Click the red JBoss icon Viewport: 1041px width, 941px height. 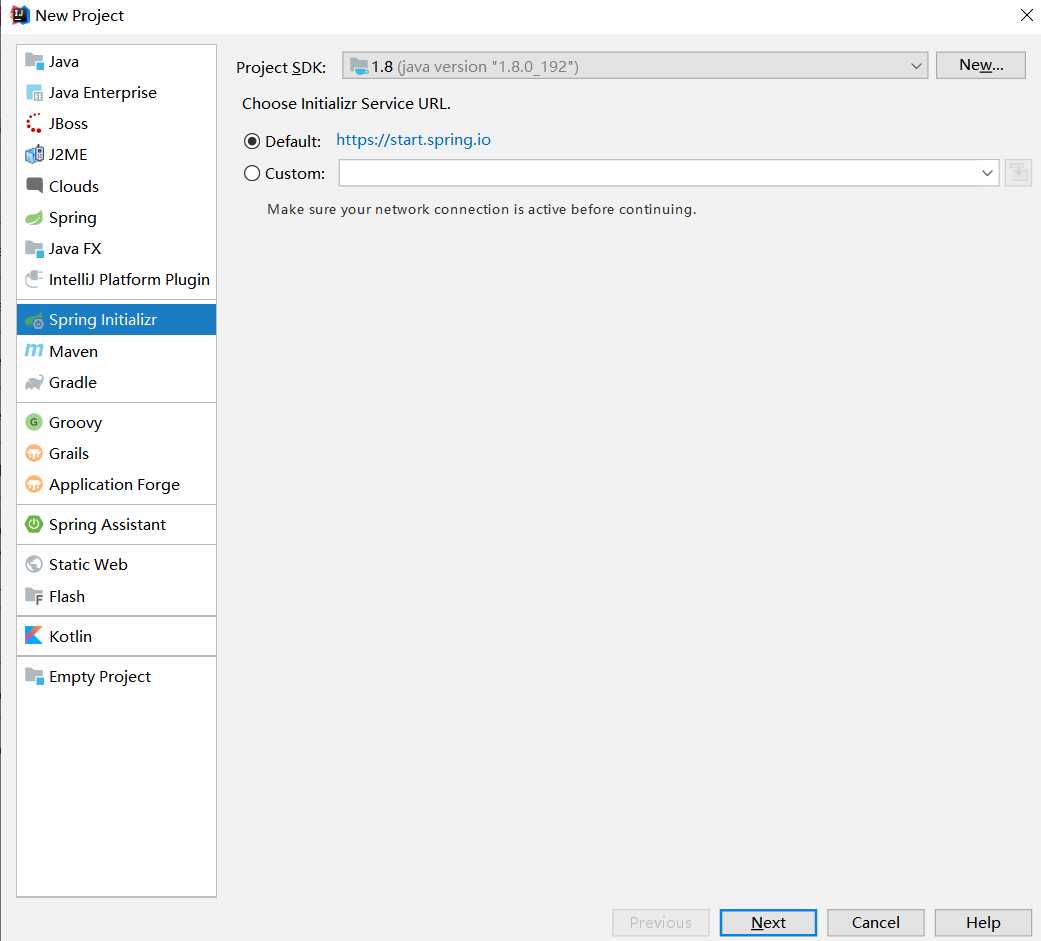point(34,124)
